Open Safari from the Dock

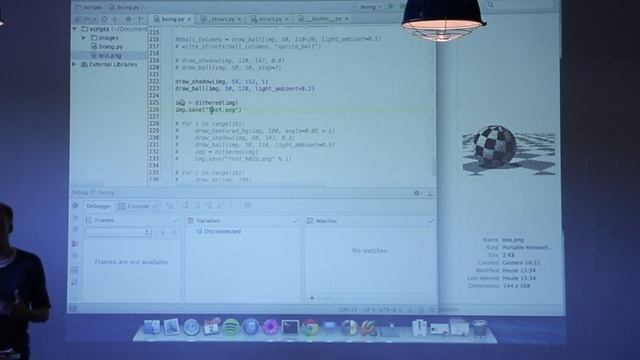pos(191,327)
